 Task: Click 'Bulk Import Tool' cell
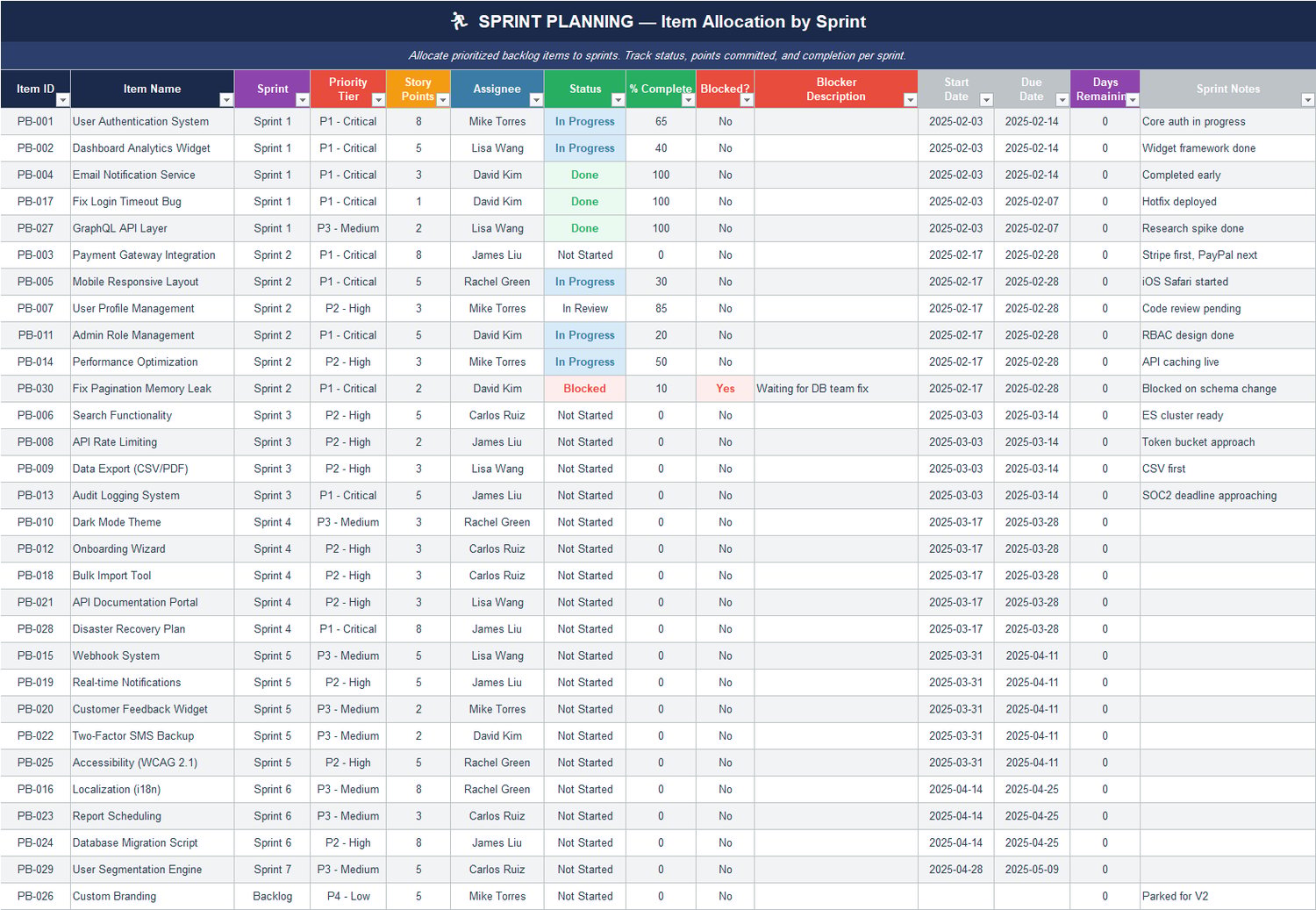coord(152,576)
